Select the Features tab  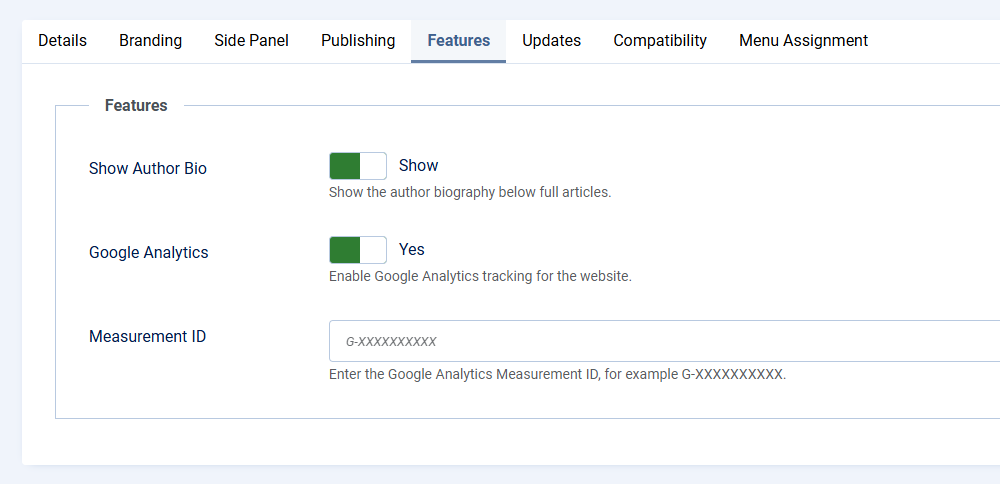pos(459,41)
